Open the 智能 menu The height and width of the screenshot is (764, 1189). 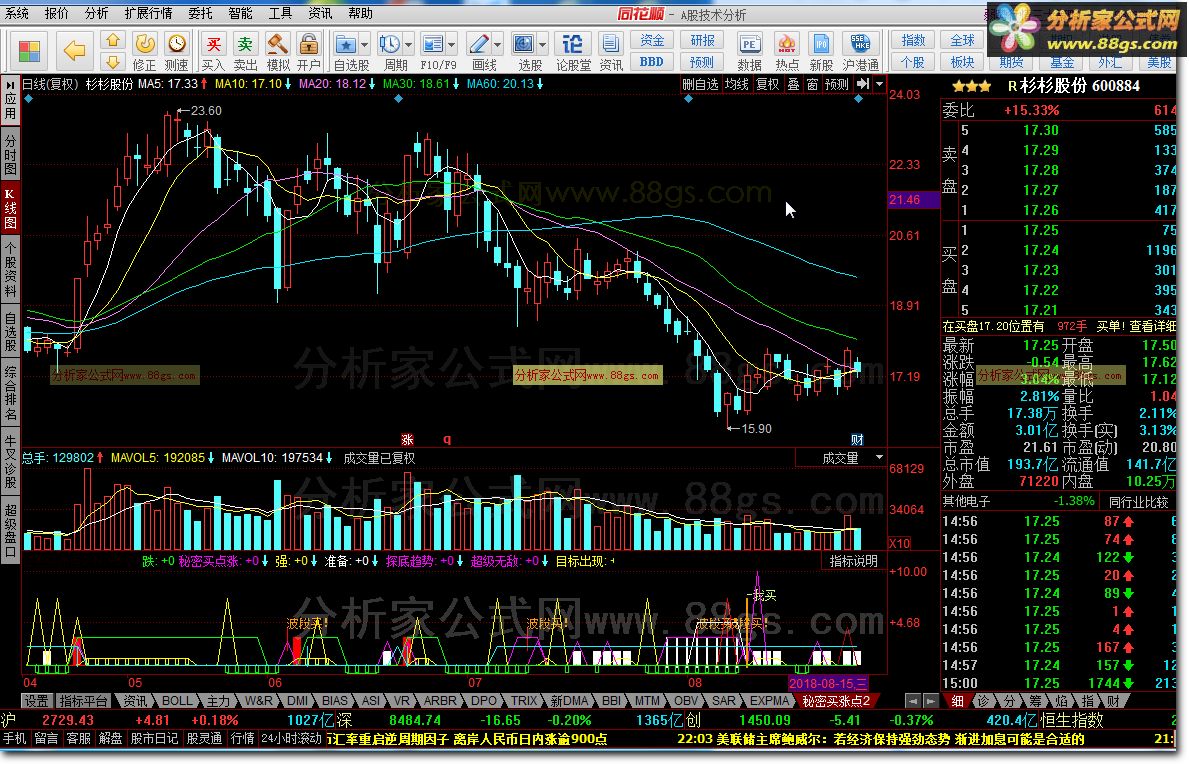(x=240, y=13)
